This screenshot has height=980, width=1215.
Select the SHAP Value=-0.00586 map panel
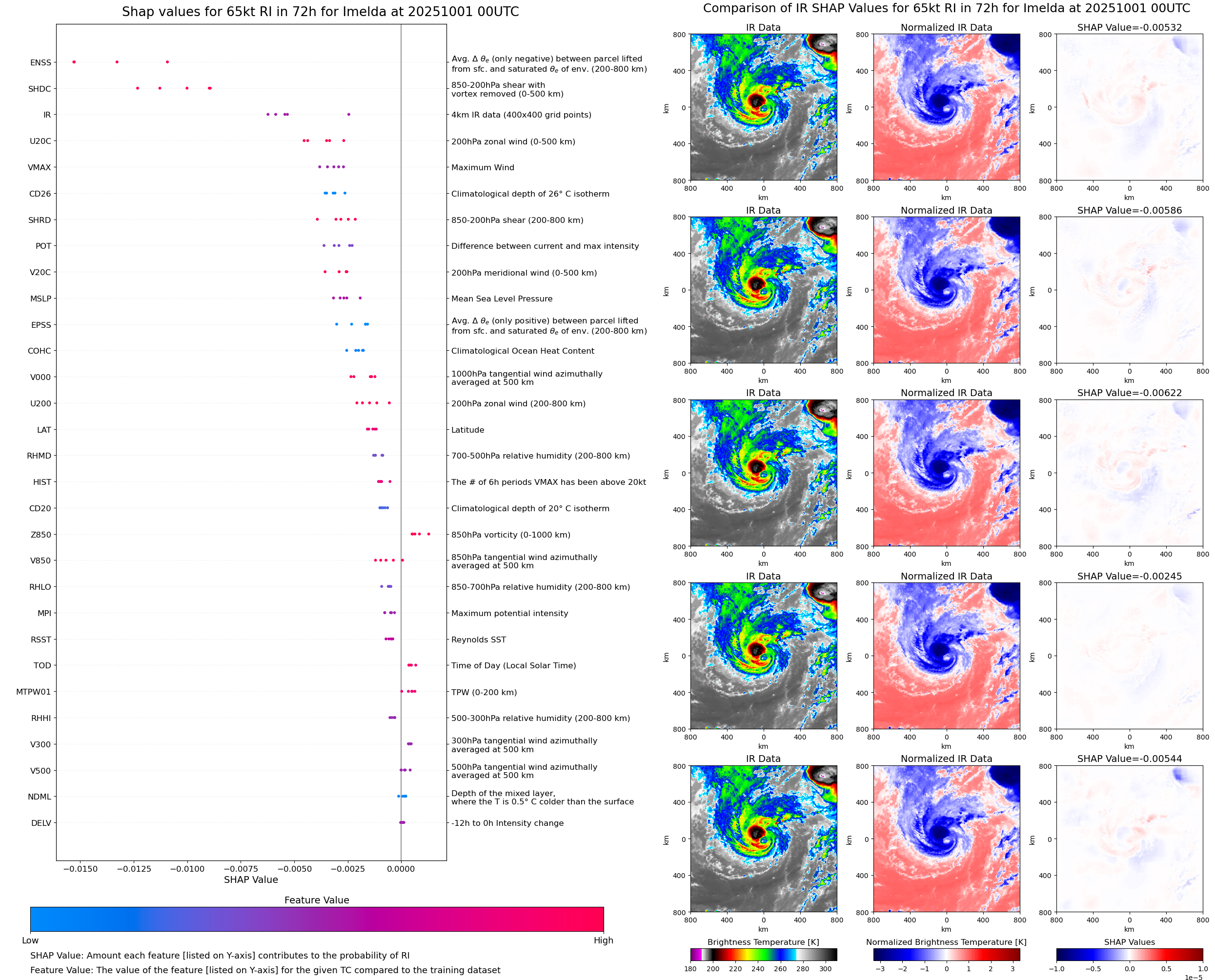coord(1129,290)
